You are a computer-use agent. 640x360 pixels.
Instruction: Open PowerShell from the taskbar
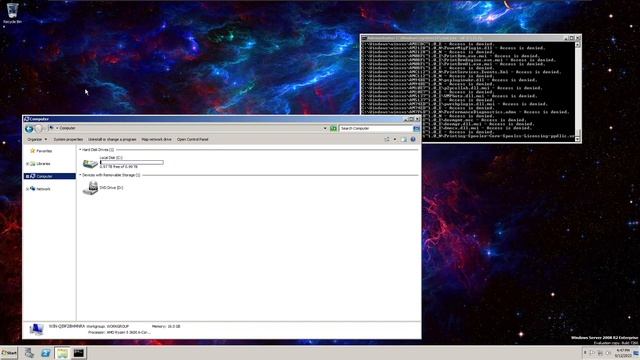[45, 353]
